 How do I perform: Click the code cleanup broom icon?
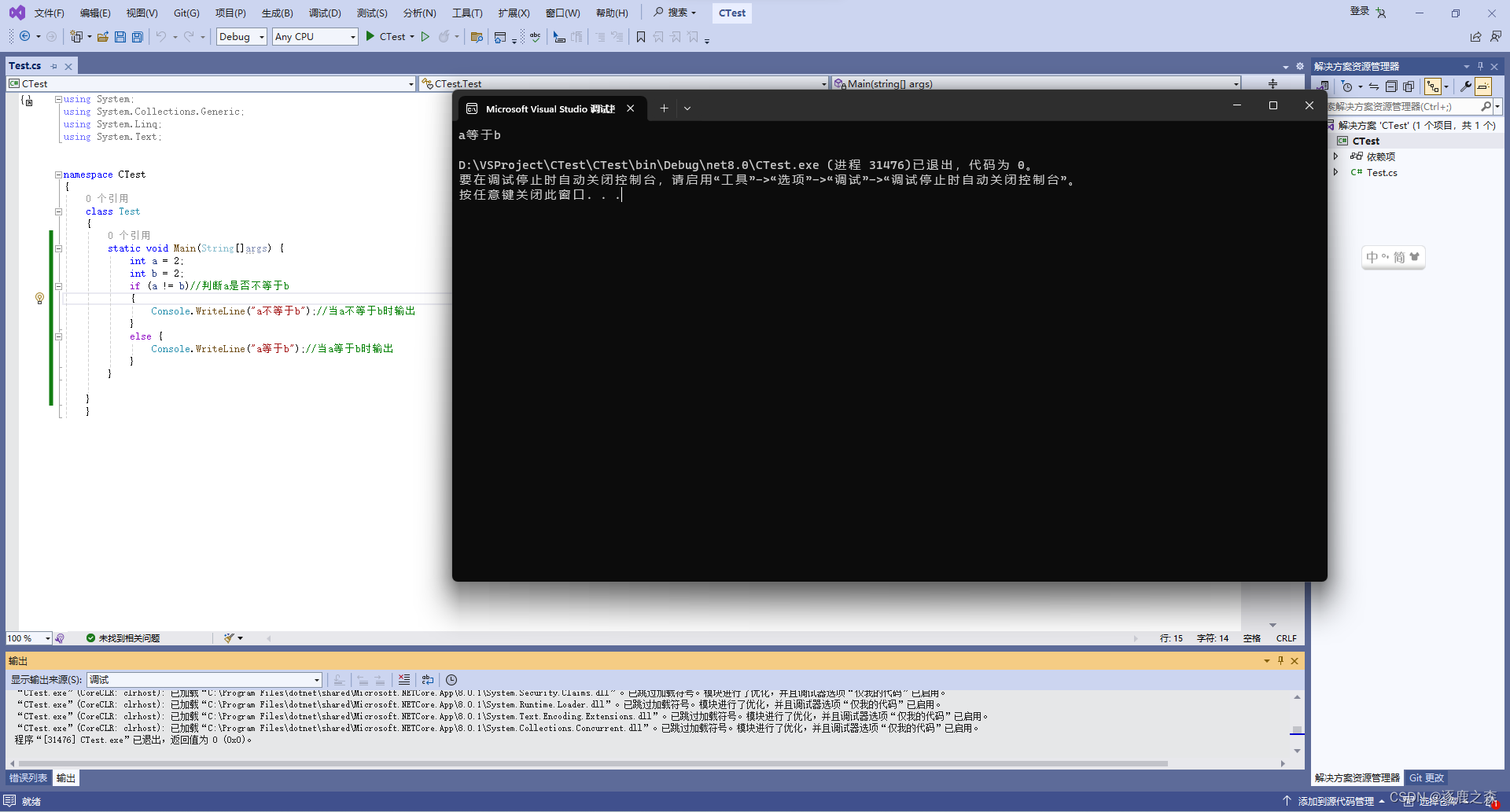[229, 638]
